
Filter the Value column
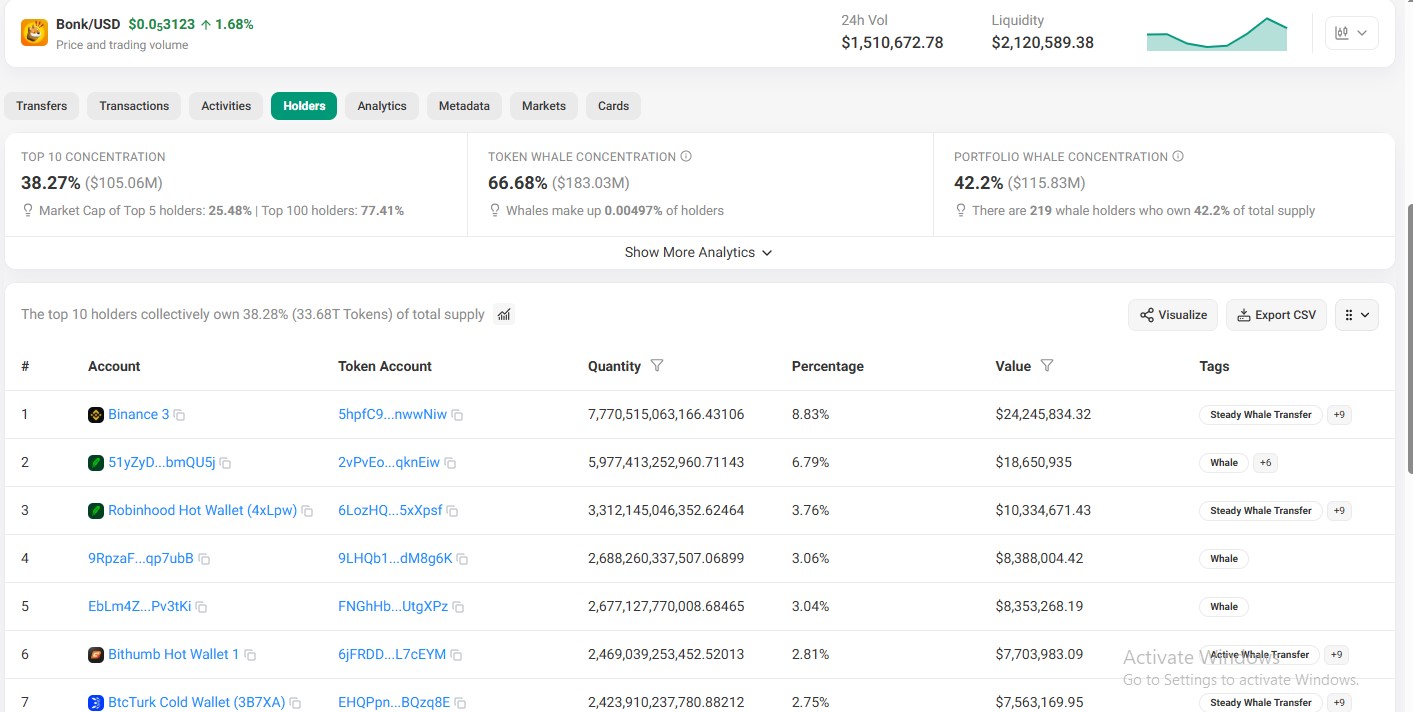(x=1047, y=366)
